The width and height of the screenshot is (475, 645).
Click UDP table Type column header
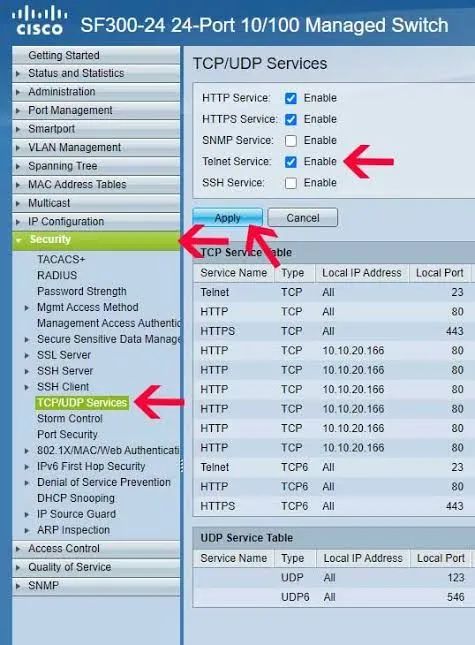293,558
